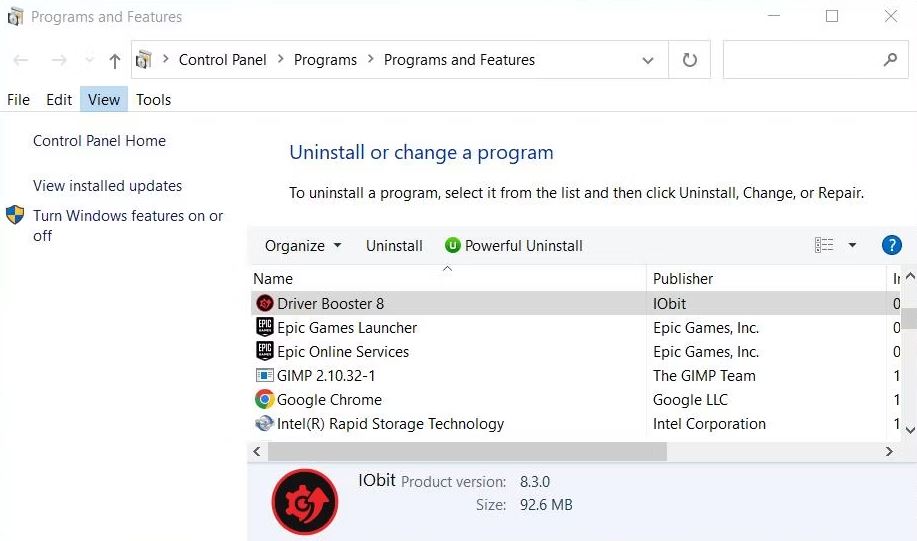Screen dimensions: 917x541
Task: Open Turn Windows features on or off
Action: [127, 226]
